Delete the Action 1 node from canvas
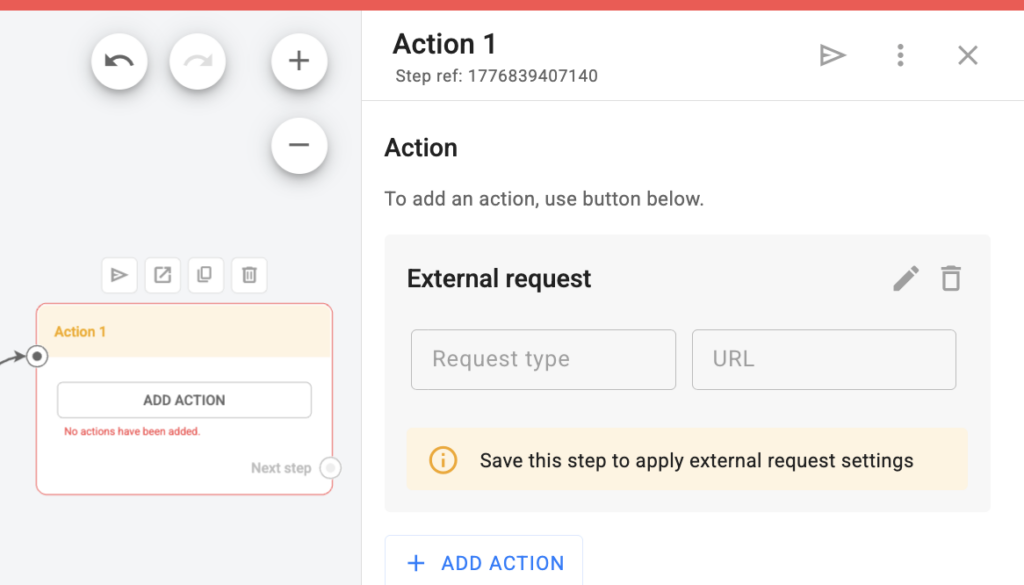The width and height of the screenshot is (1024, 585). [249, 275]
